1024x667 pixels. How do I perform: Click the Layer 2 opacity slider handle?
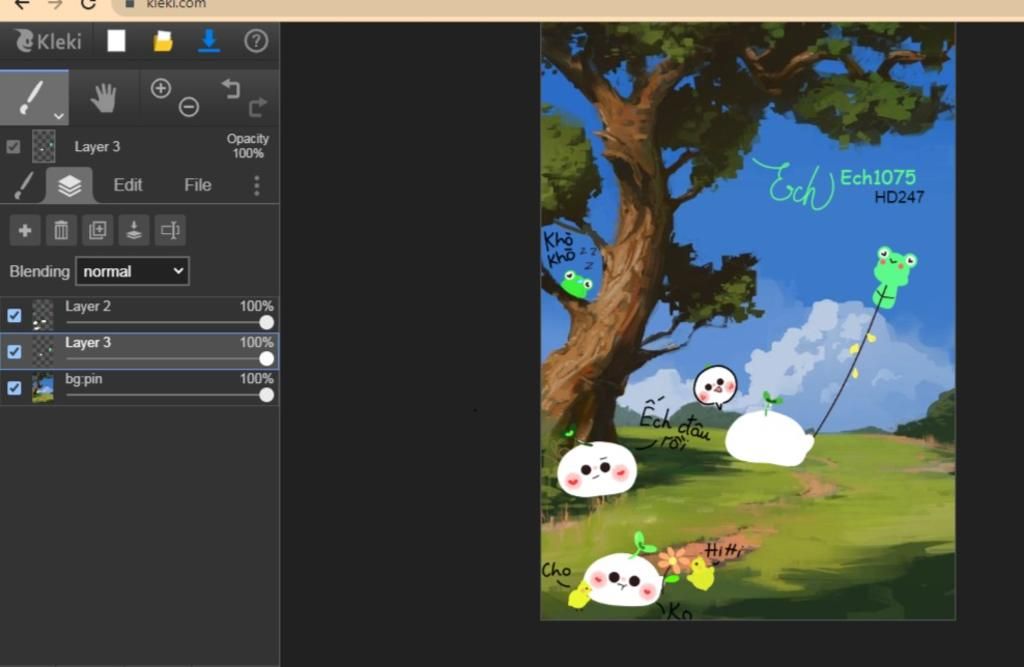tap(266, 322)
